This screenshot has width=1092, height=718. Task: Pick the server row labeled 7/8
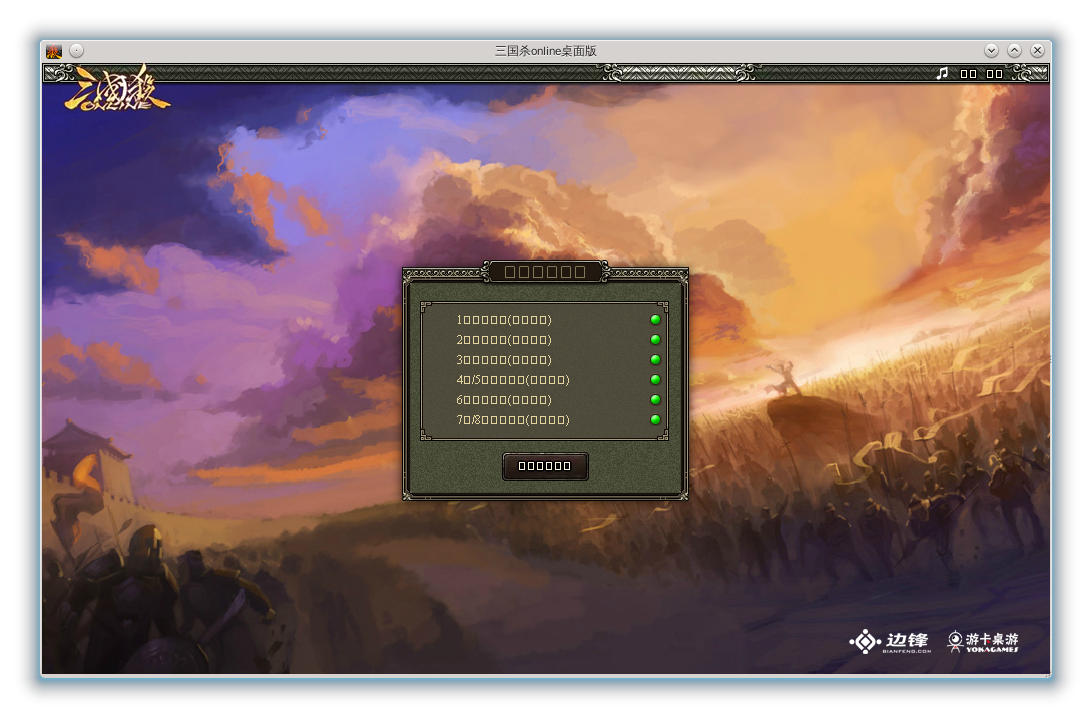click(x=545, y=420)
